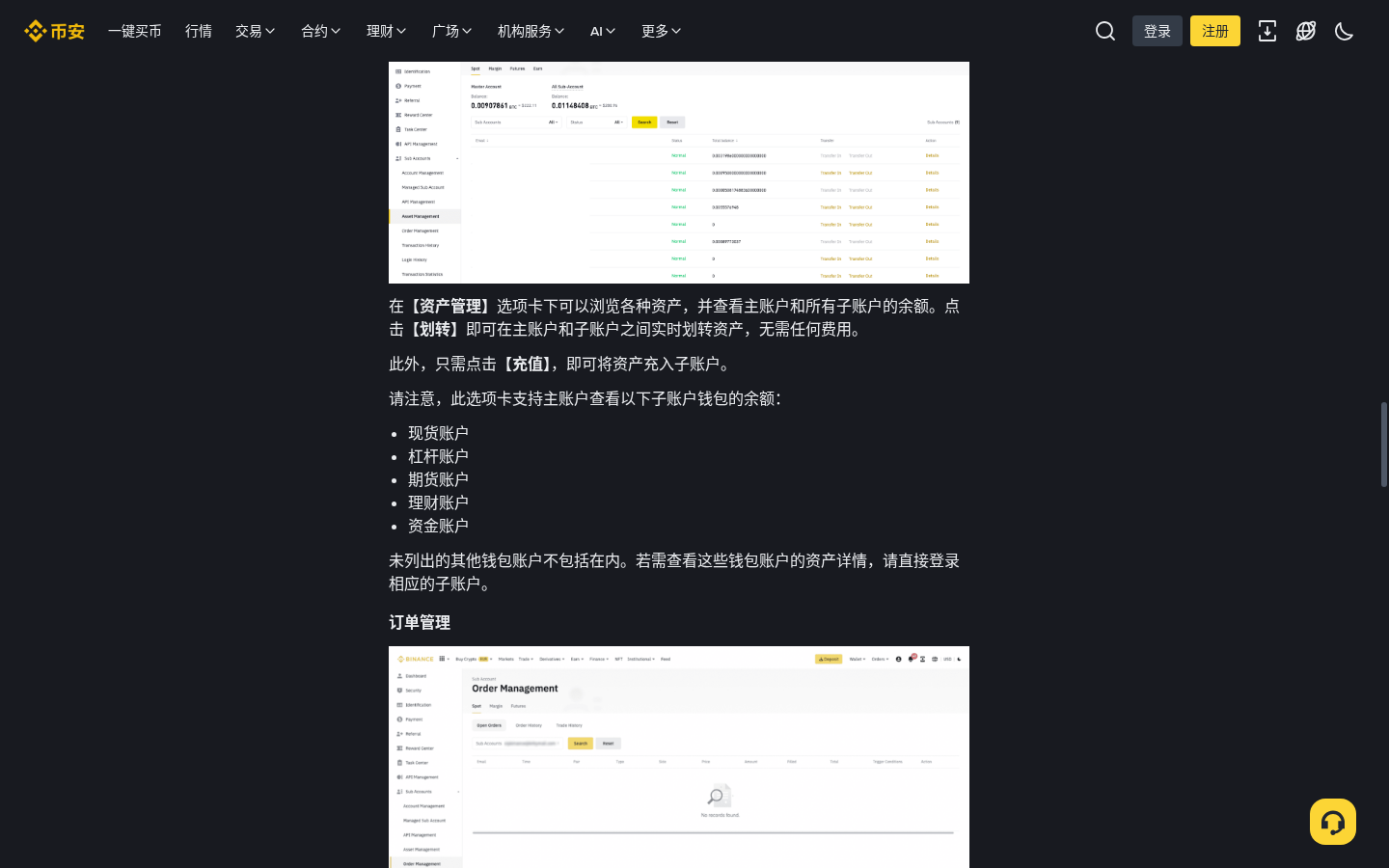1389x868 pixels.
Task: Click the yellow 注册 register button
Action: point(1215,31)
